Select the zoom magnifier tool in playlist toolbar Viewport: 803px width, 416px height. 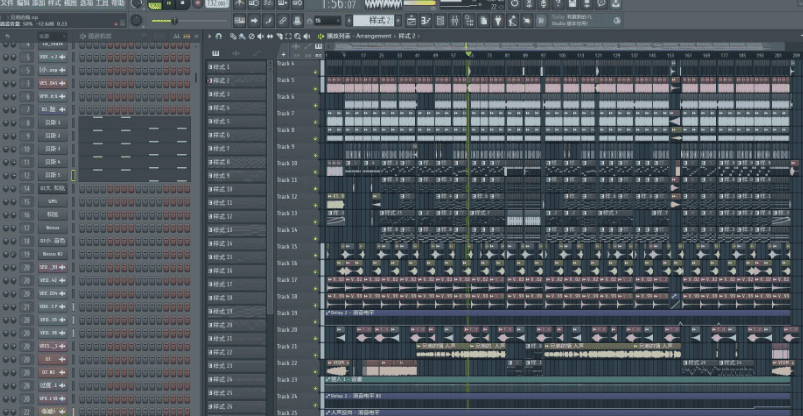(298, 36)
